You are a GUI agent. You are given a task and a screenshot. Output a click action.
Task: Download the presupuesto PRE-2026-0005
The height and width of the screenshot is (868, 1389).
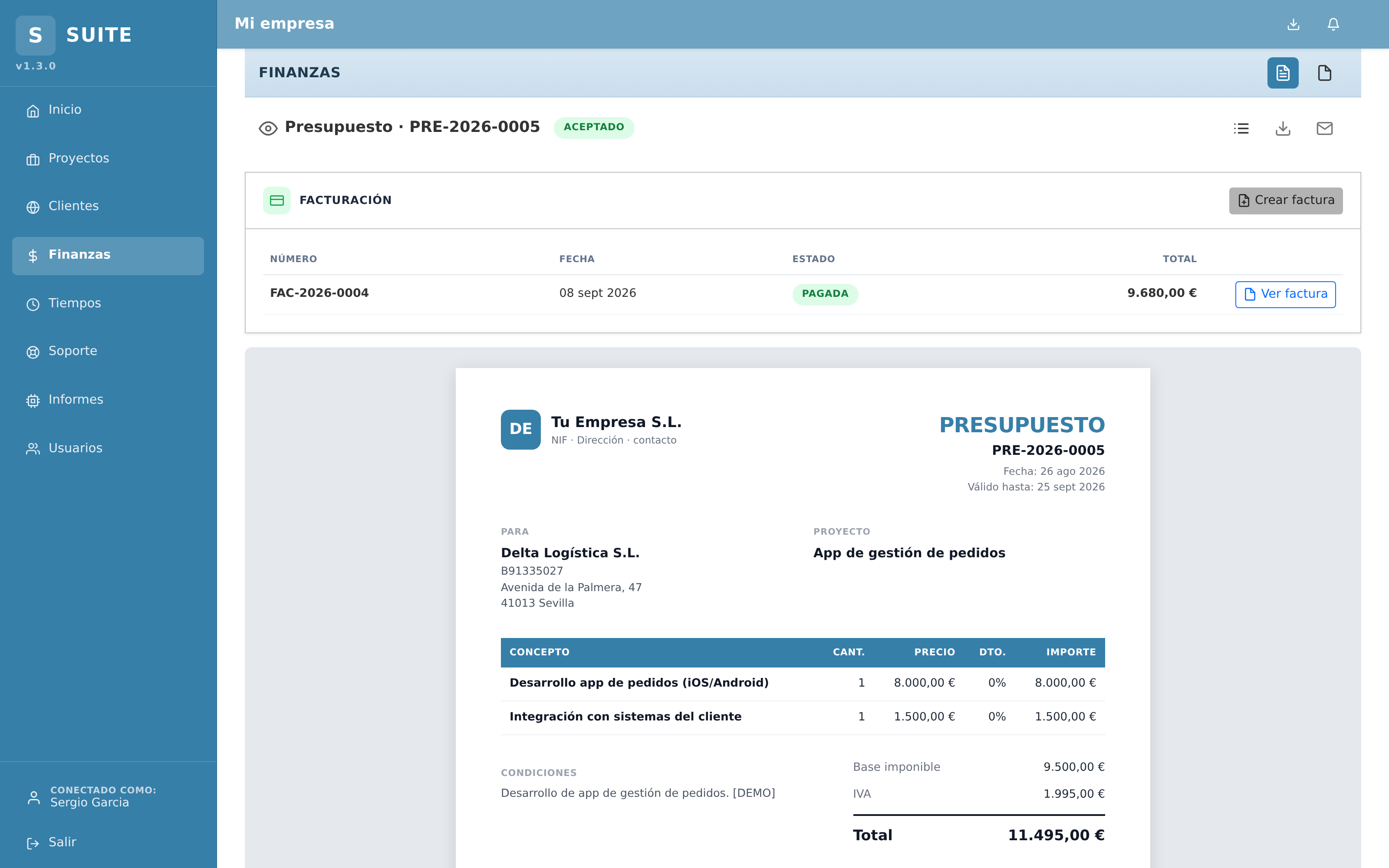[1283, 128]
